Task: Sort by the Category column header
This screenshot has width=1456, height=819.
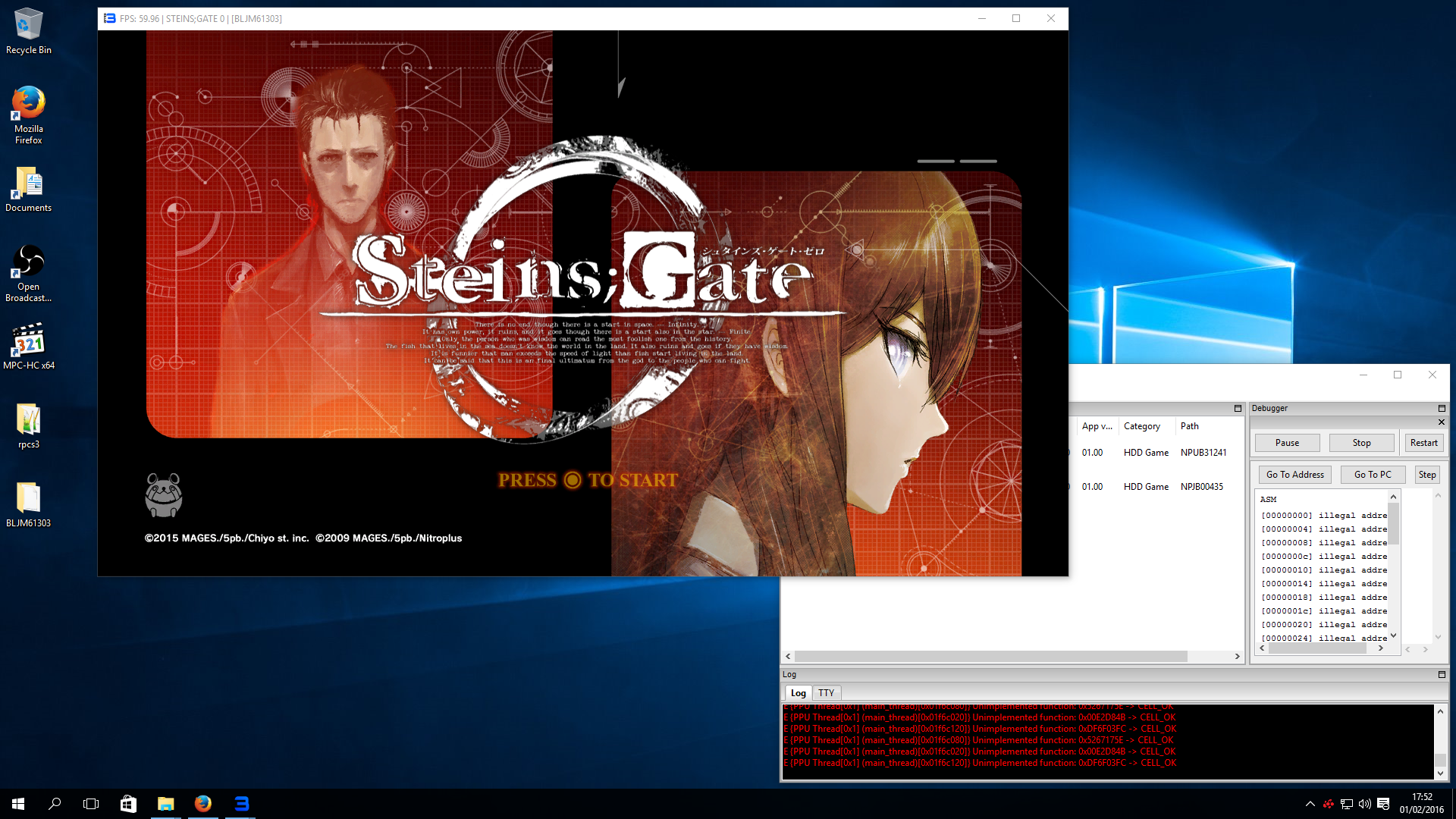Action: click(x=1141, y=426)
